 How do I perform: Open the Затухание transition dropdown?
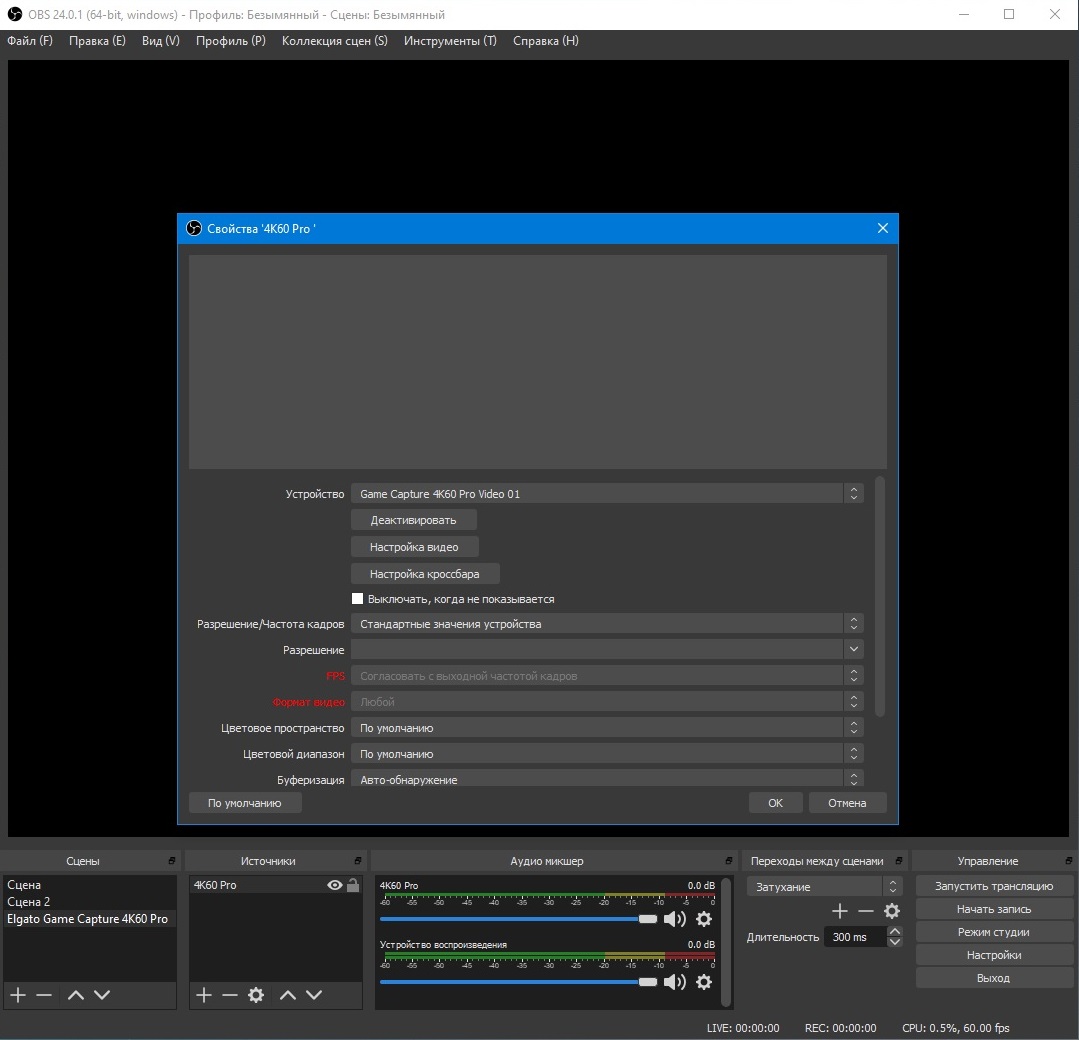point(824,887)
